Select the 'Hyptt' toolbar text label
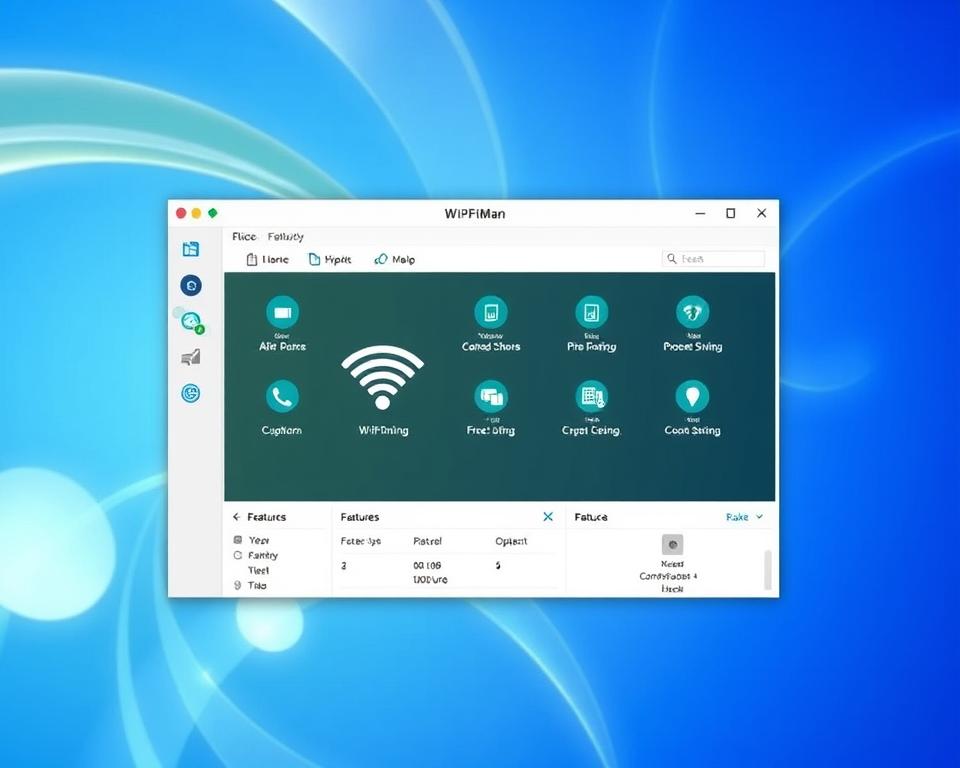This screenshot has width=960, height=768. pos(338,260)
